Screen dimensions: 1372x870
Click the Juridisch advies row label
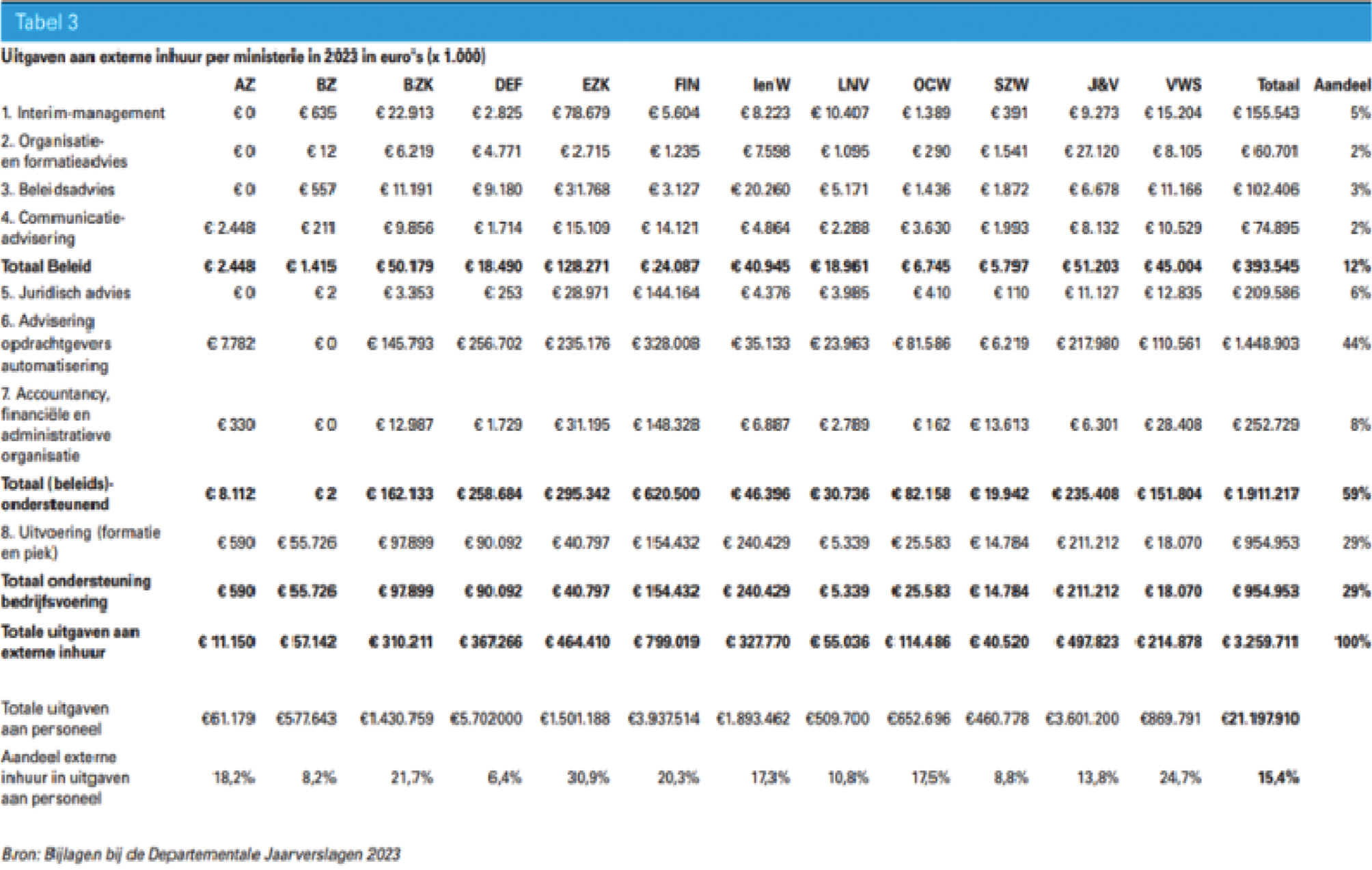coord(66,293)
